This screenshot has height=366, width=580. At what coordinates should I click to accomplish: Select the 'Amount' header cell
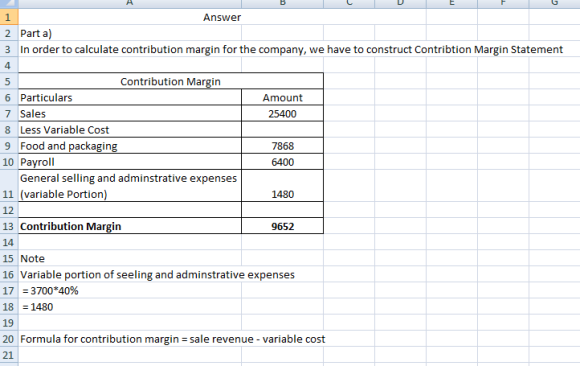[282, 98]
